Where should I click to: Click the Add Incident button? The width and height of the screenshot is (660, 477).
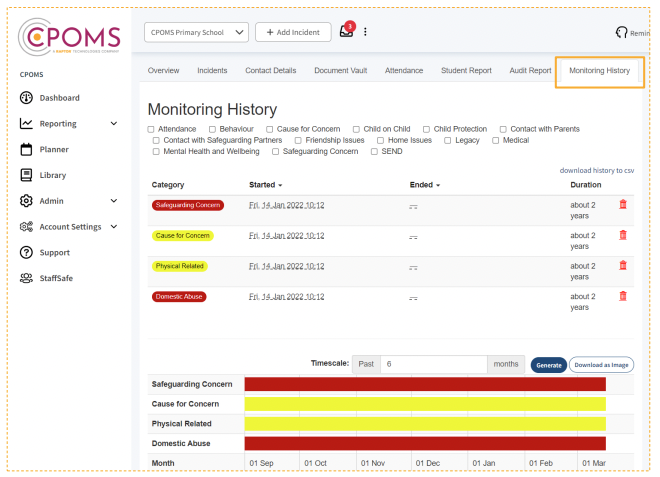tap(293, 32)
